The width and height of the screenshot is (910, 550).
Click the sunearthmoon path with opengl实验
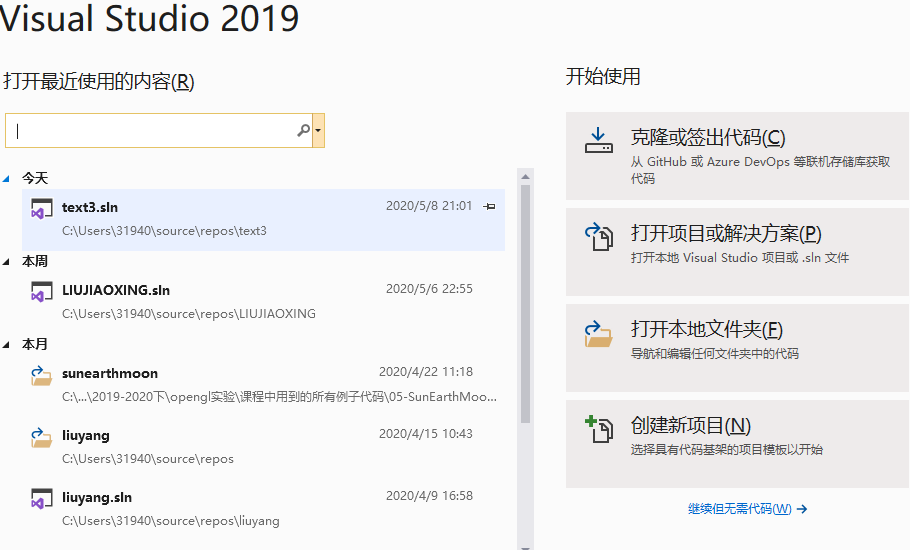click(279, 397)
